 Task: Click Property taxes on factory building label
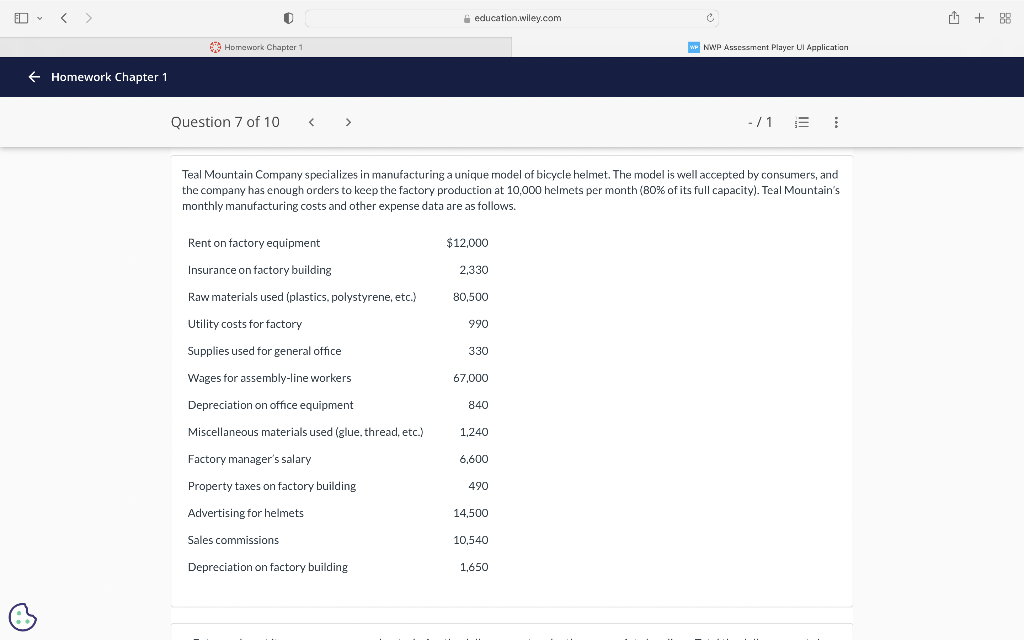[x=272, y=486]
